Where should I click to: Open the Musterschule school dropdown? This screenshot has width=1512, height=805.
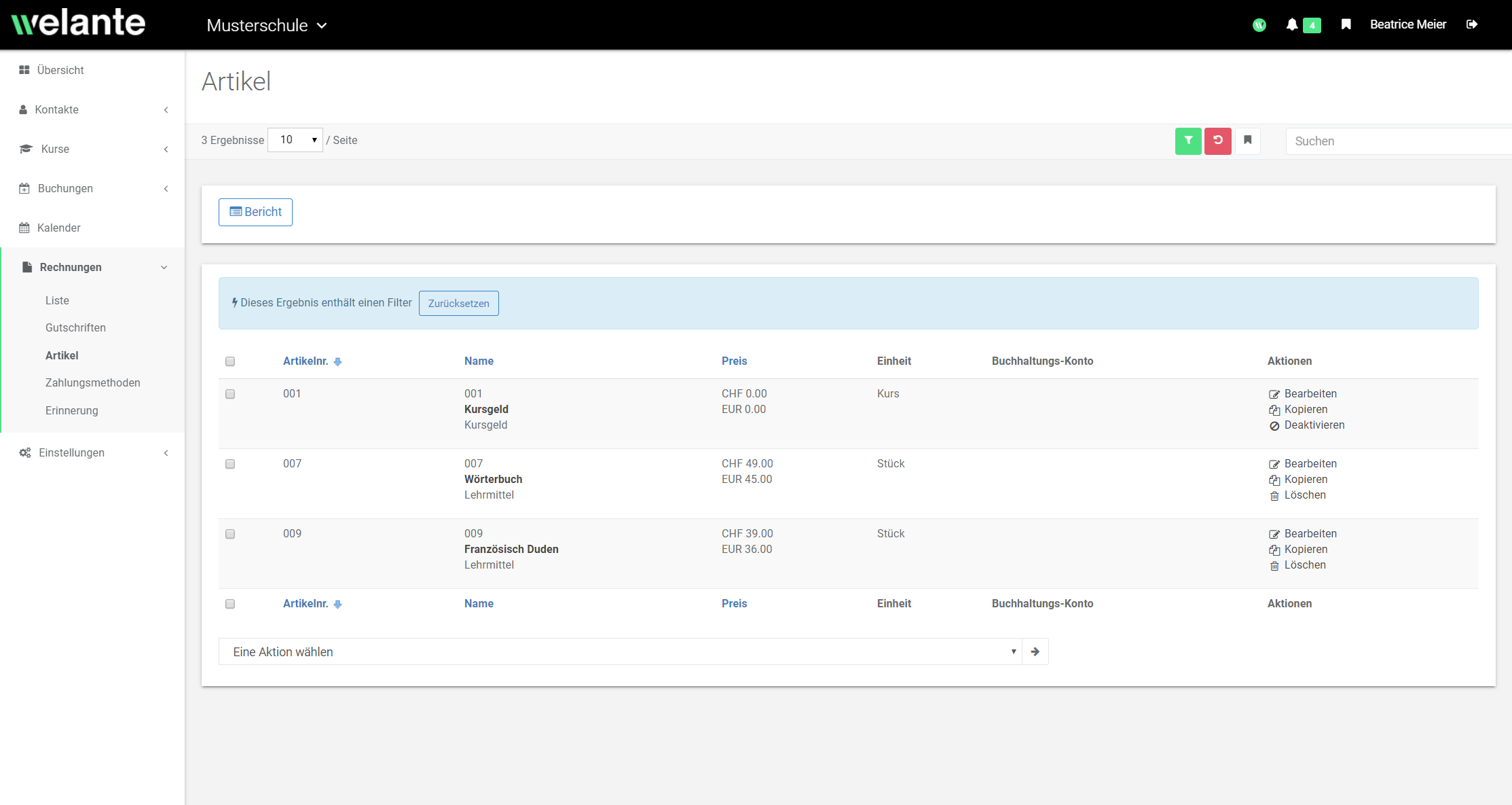tap(267, 25)
